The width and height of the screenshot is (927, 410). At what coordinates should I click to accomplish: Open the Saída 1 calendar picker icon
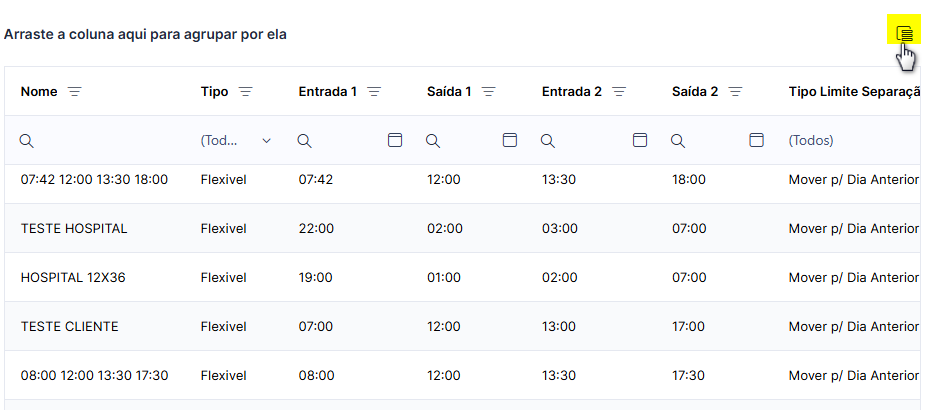[x=510, y=140]
